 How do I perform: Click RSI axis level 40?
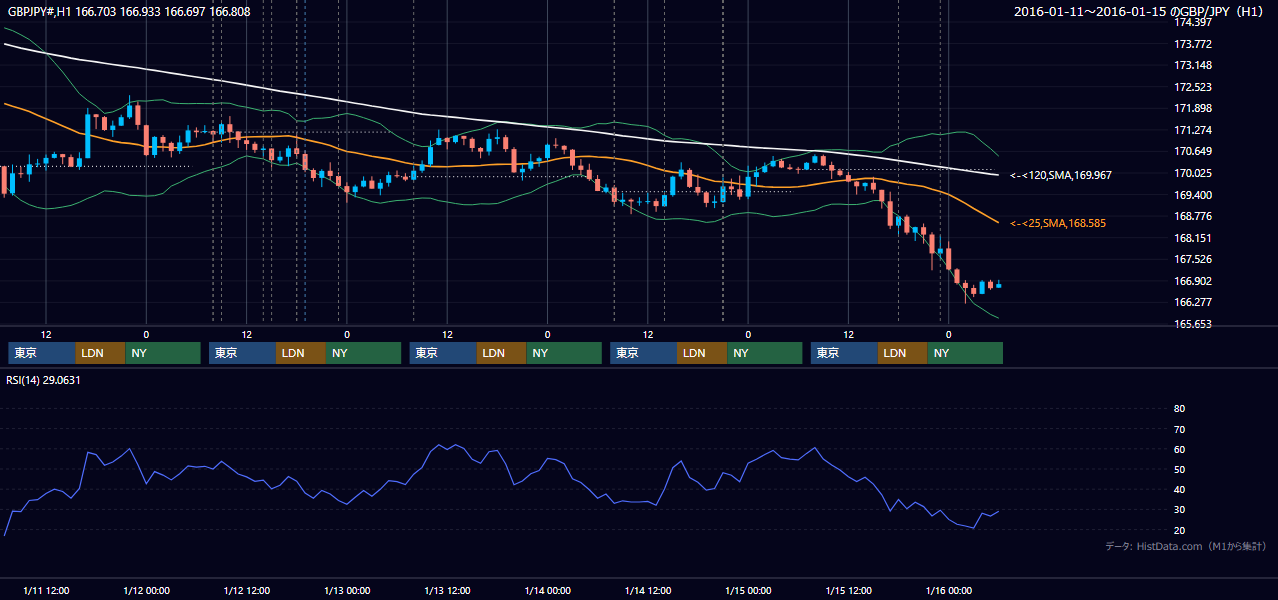pos(1179,490)
